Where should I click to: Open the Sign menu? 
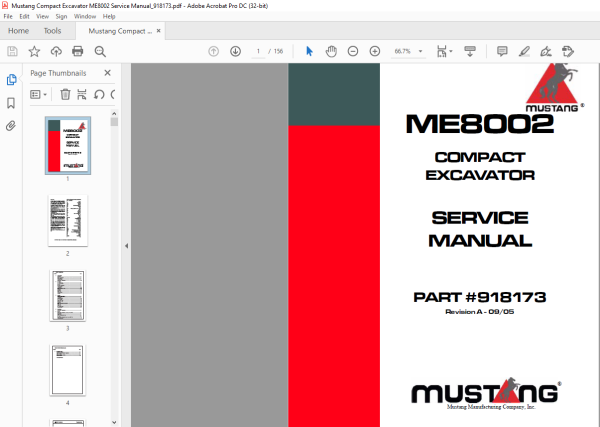coord(61,16)
